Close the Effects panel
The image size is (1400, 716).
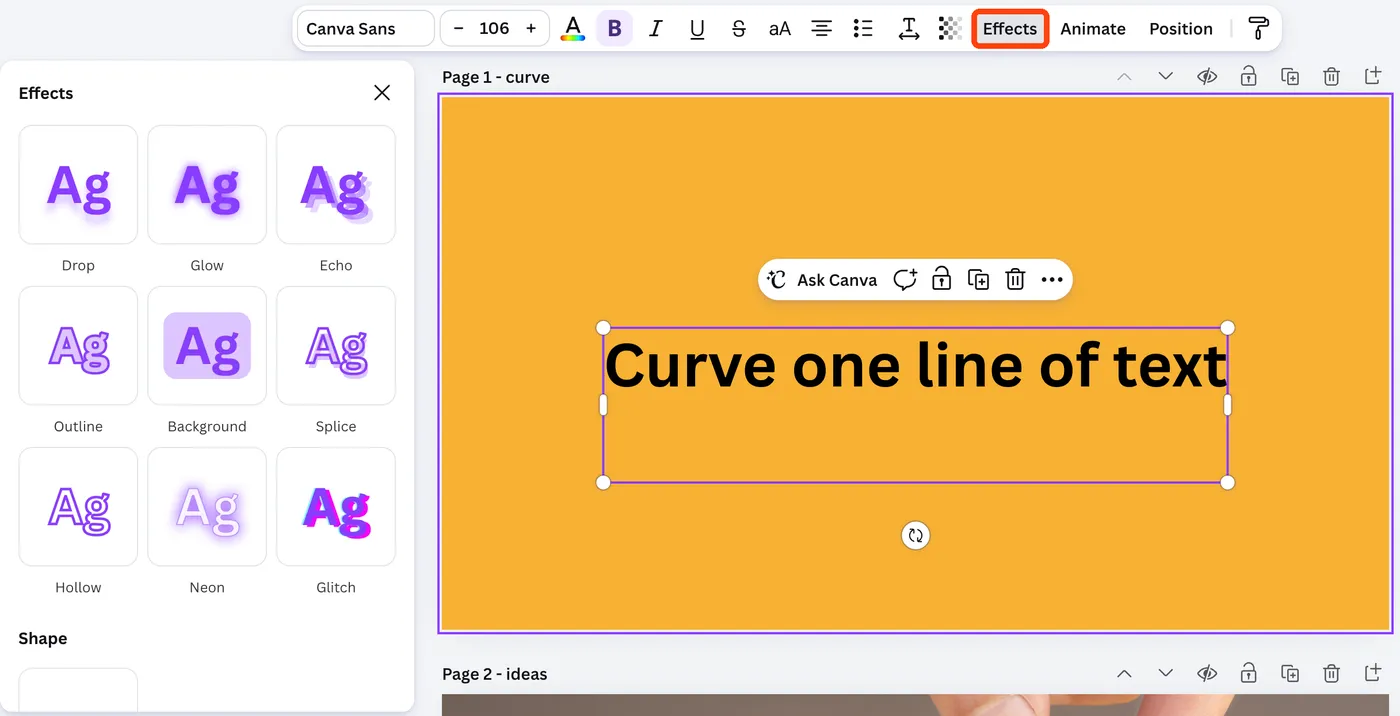click(382, 93)
